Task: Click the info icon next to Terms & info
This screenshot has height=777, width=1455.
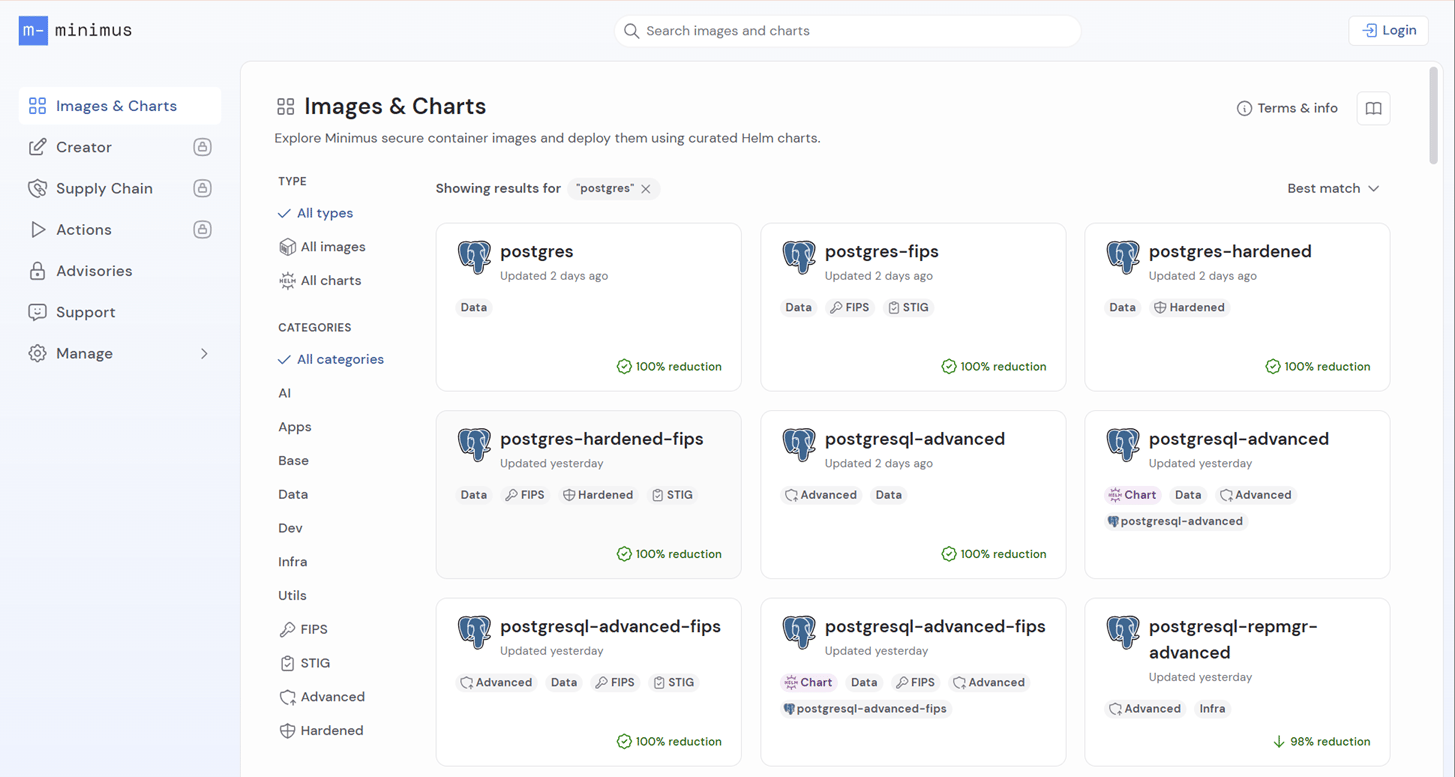Action: click(x=1244, y=108)
